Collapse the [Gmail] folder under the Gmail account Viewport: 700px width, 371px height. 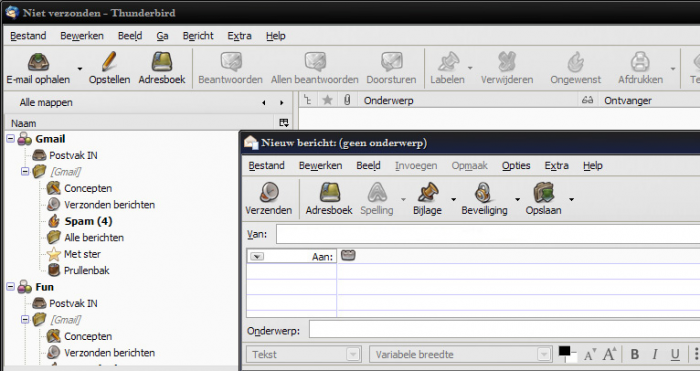[x=25, y=171]
